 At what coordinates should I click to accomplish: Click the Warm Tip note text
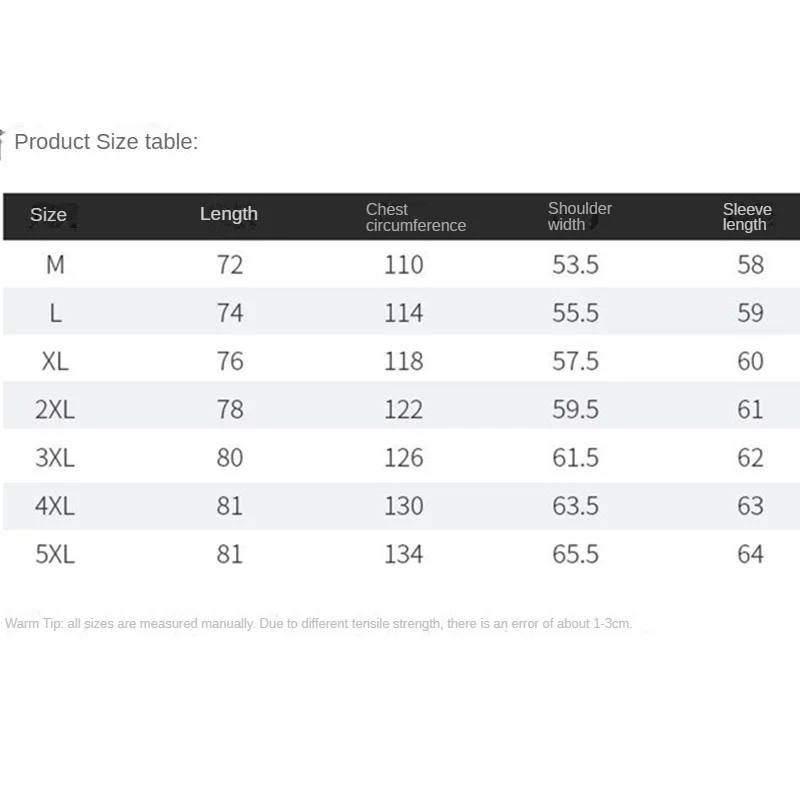pyautogui.click(x=318, y=624)
